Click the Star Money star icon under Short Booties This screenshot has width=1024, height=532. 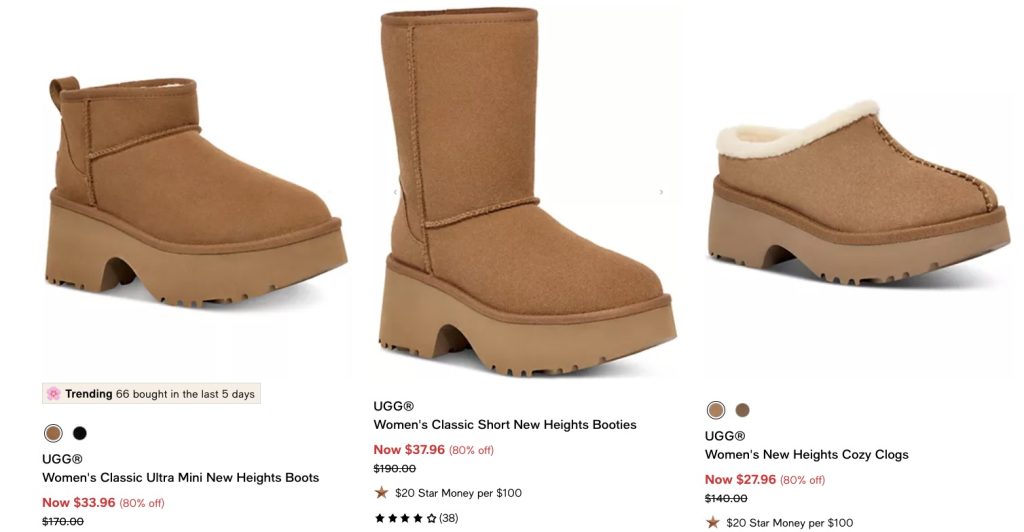point(381,492)
